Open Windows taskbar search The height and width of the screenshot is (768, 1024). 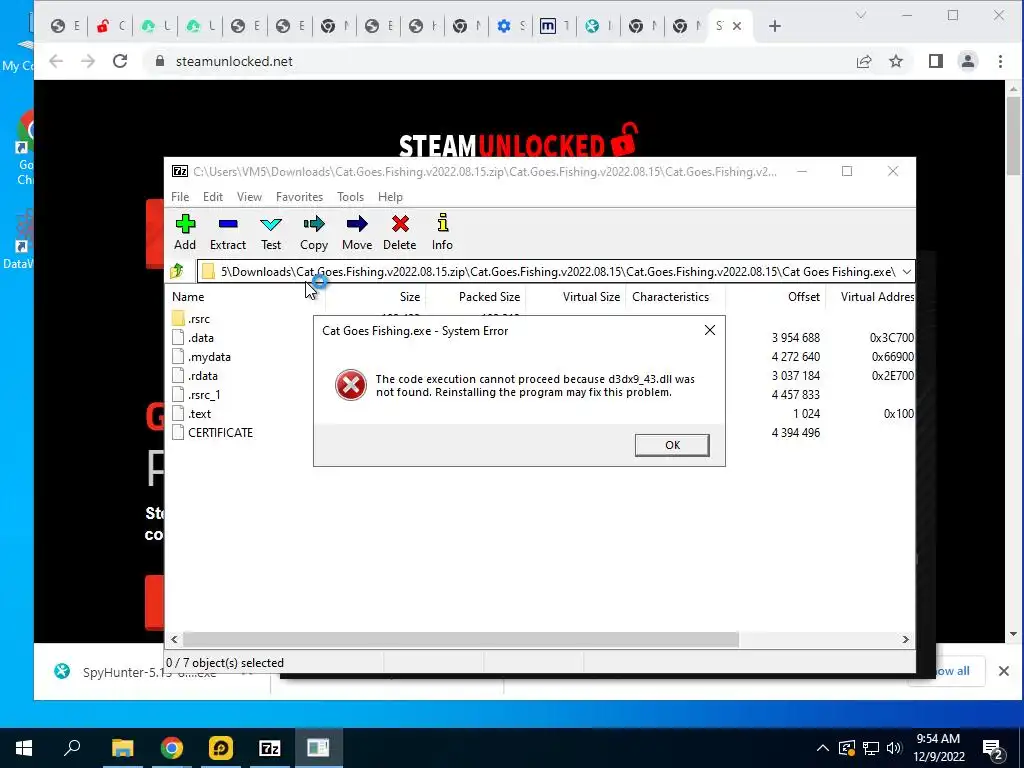pyautogui.click(x=72, y=748)
